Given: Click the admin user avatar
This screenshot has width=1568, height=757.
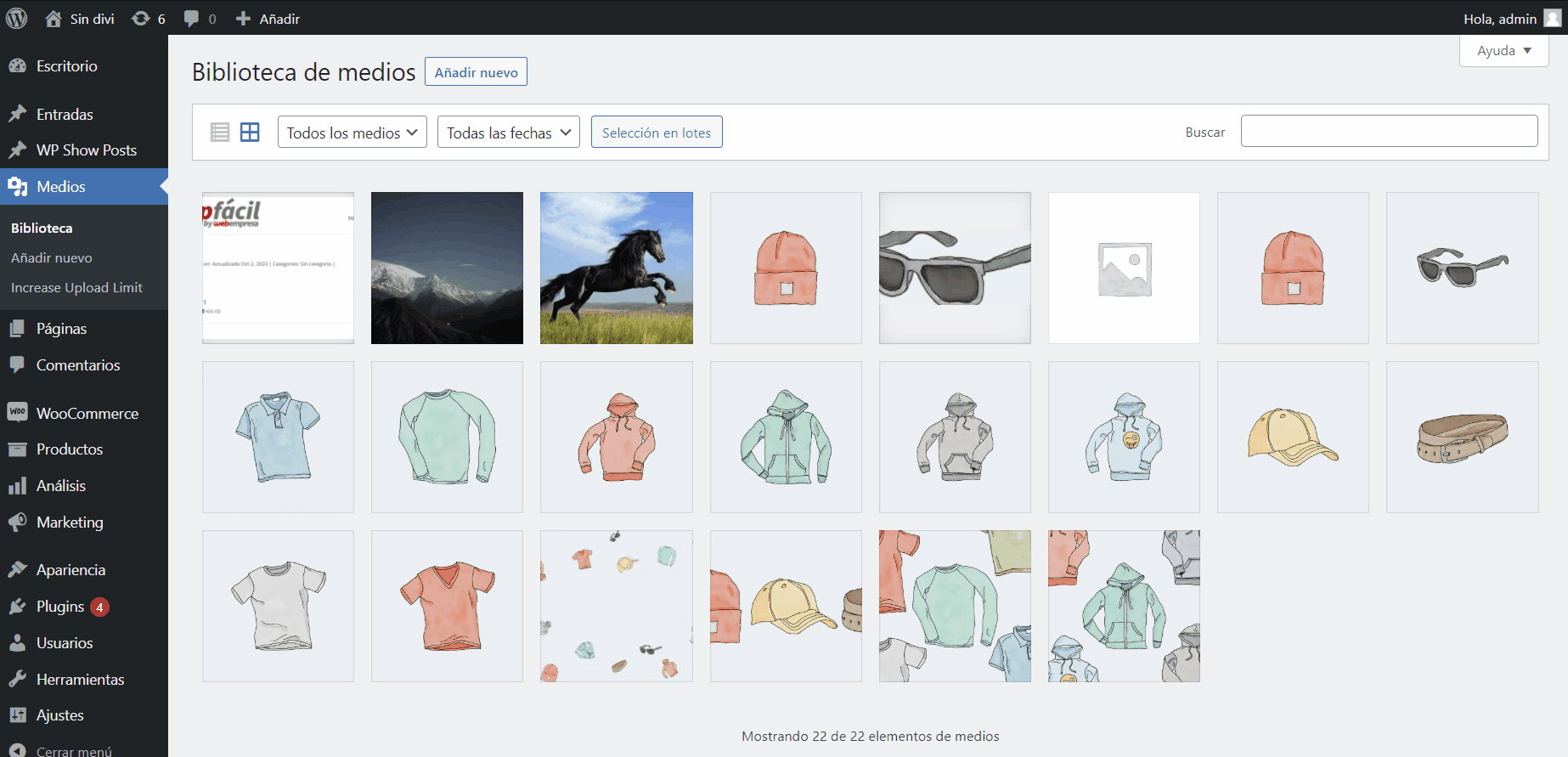Looking at the screenshot, I should 1552,19.
